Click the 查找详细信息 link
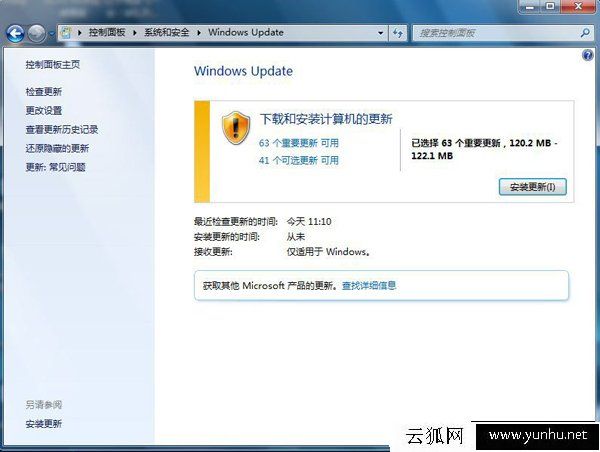The height and width of the screenshot is (452, 600). pos(369,286)
